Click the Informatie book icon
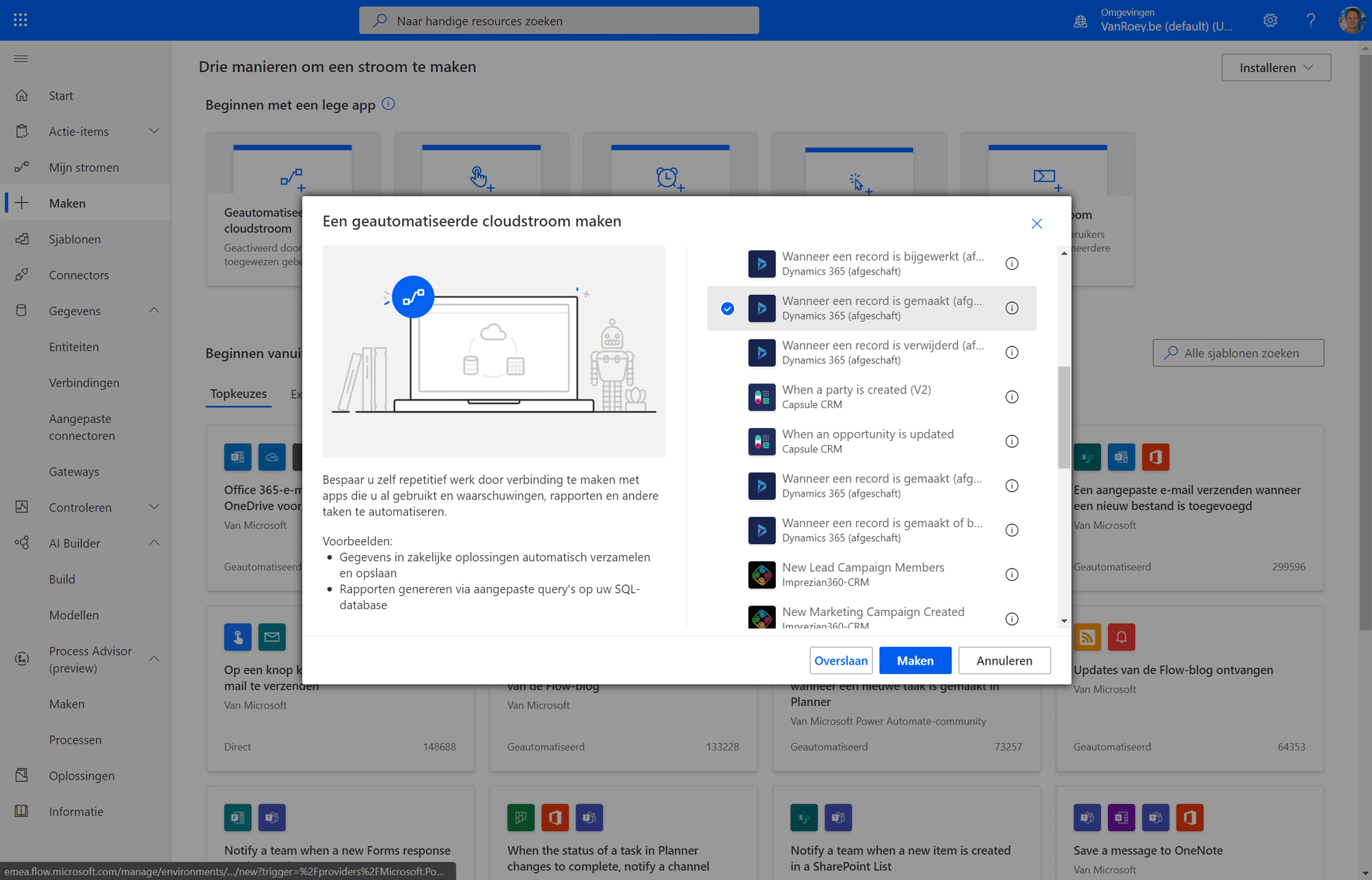This screenshot has height=880, width=1372. (22, 811)
